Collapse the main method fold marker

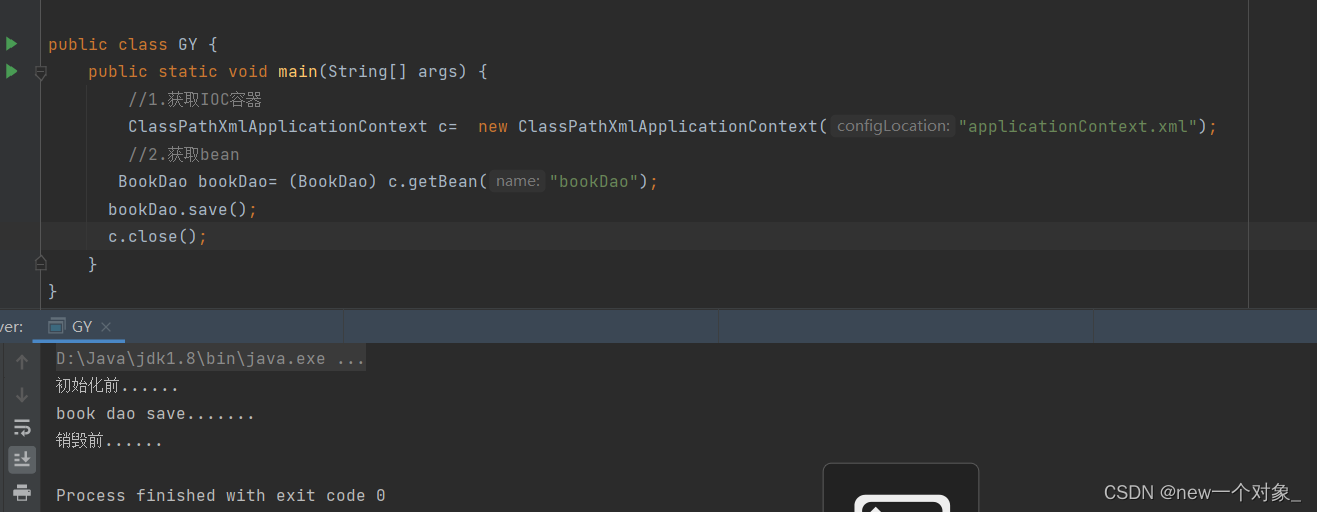point(41,72)
